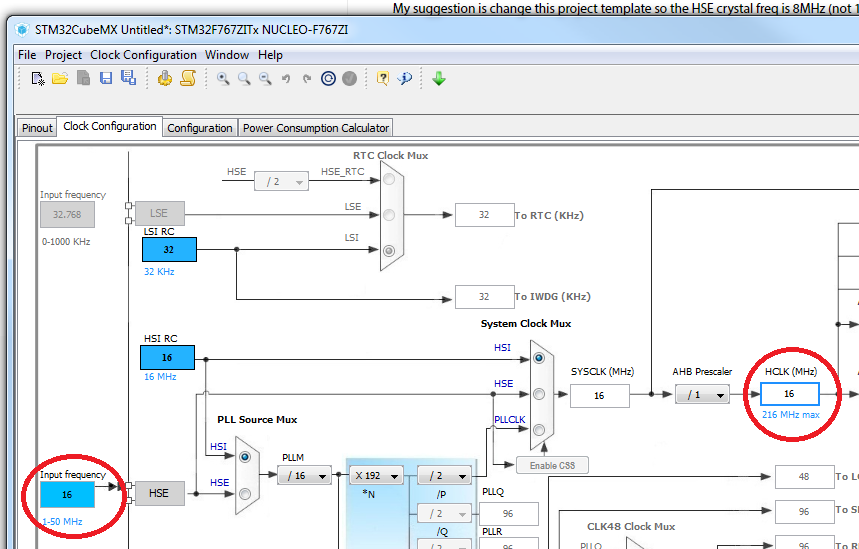
Task: Click the "216 MHz max" text
Action: 791,415
